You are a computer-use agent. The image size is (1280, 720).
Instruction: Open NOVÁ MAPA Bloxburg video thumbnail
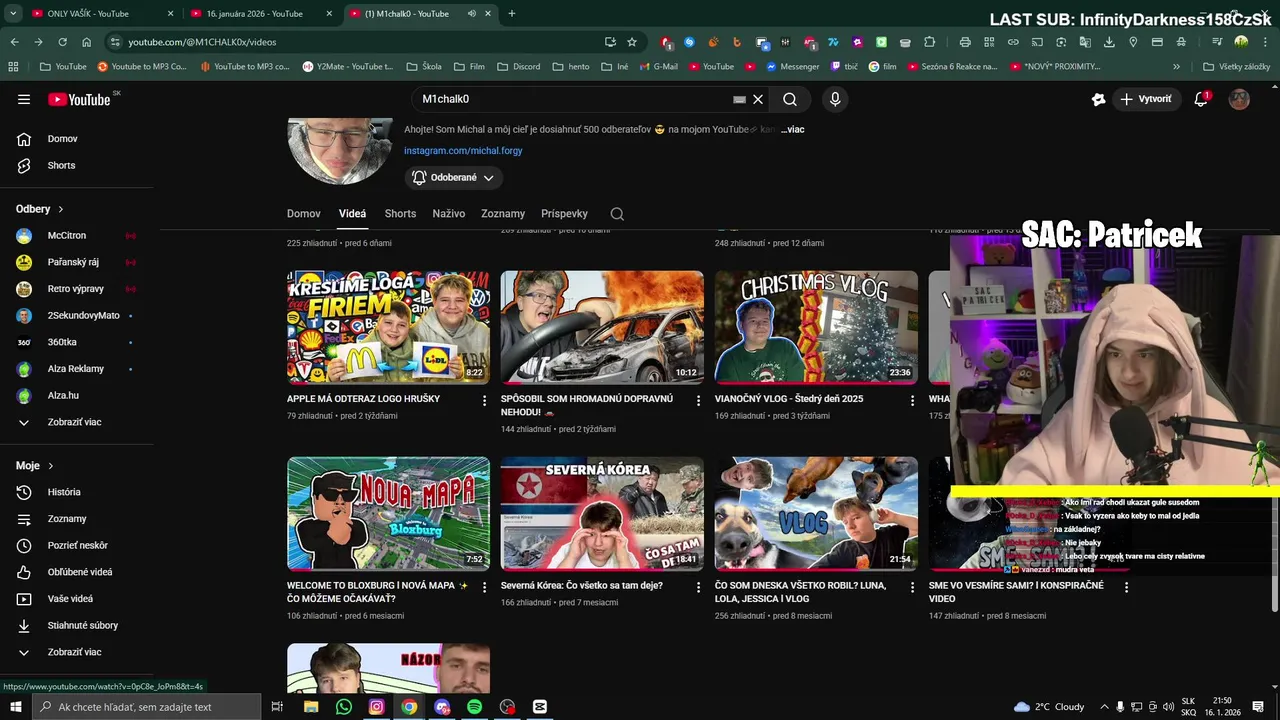click(x=389, y=514)
